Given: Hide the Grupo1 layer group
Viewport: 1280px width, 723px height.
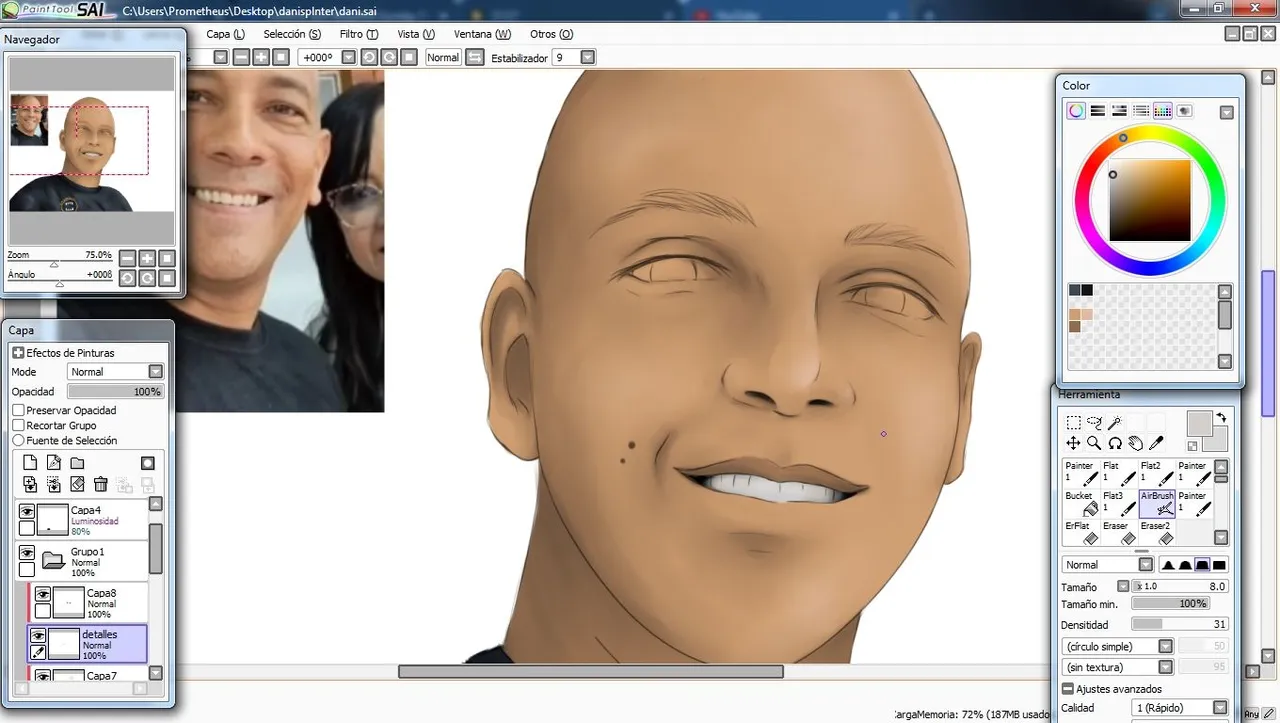Looking at the screenshot, I should pyautogui.click(x=27, y=553).
